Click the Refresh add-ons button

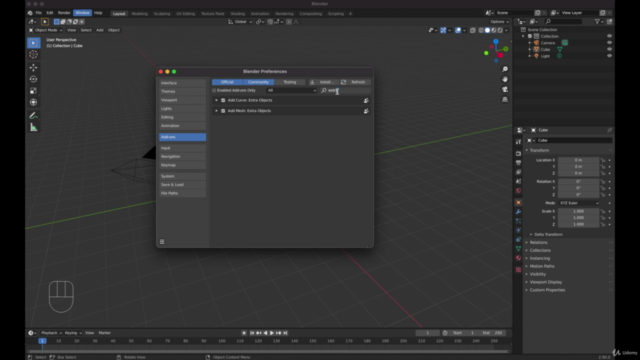tap(354, 82)
